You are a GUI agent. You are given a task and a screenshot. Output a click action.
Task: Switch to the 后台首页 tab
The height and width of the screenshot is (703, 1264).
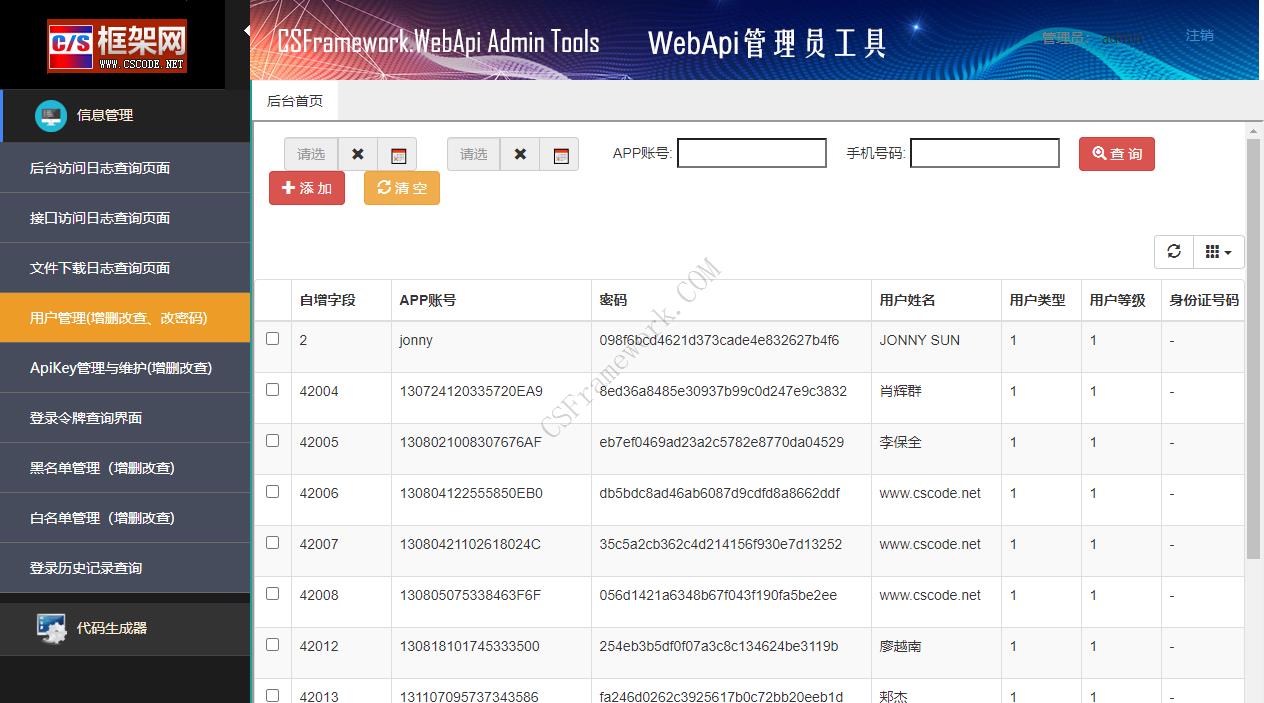click(295, 101)
